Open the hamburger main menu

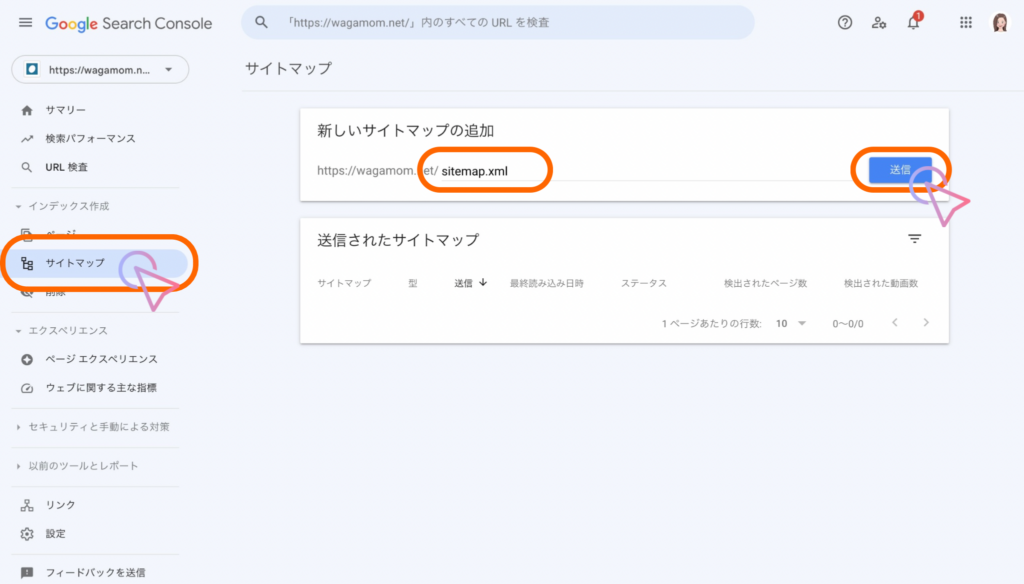pos(25,22)
